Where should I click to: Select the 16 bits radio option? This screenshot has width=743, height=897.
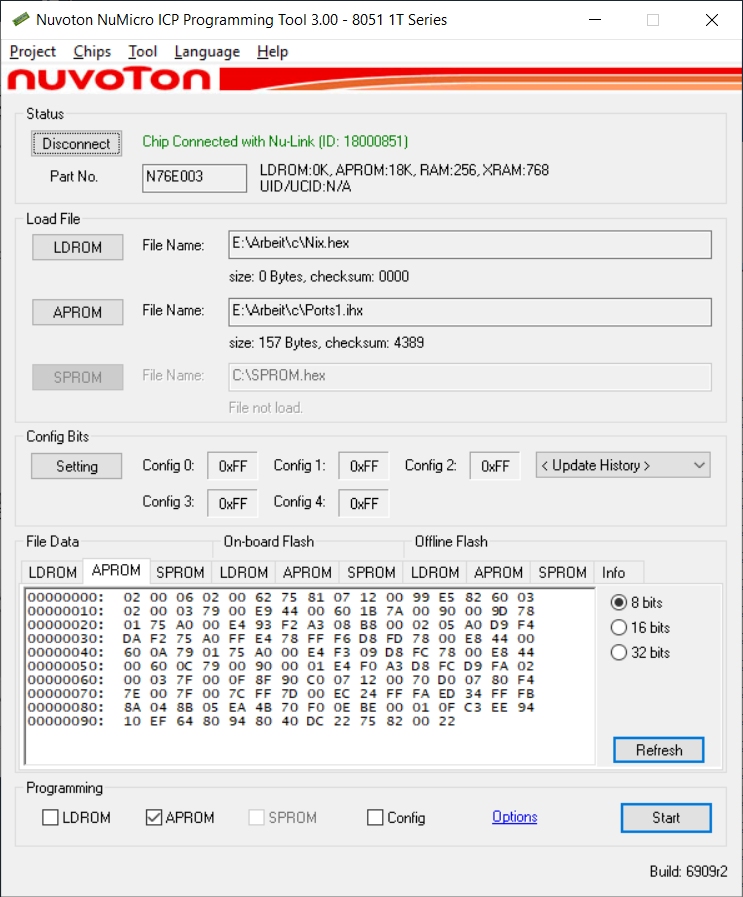[619, 628]
